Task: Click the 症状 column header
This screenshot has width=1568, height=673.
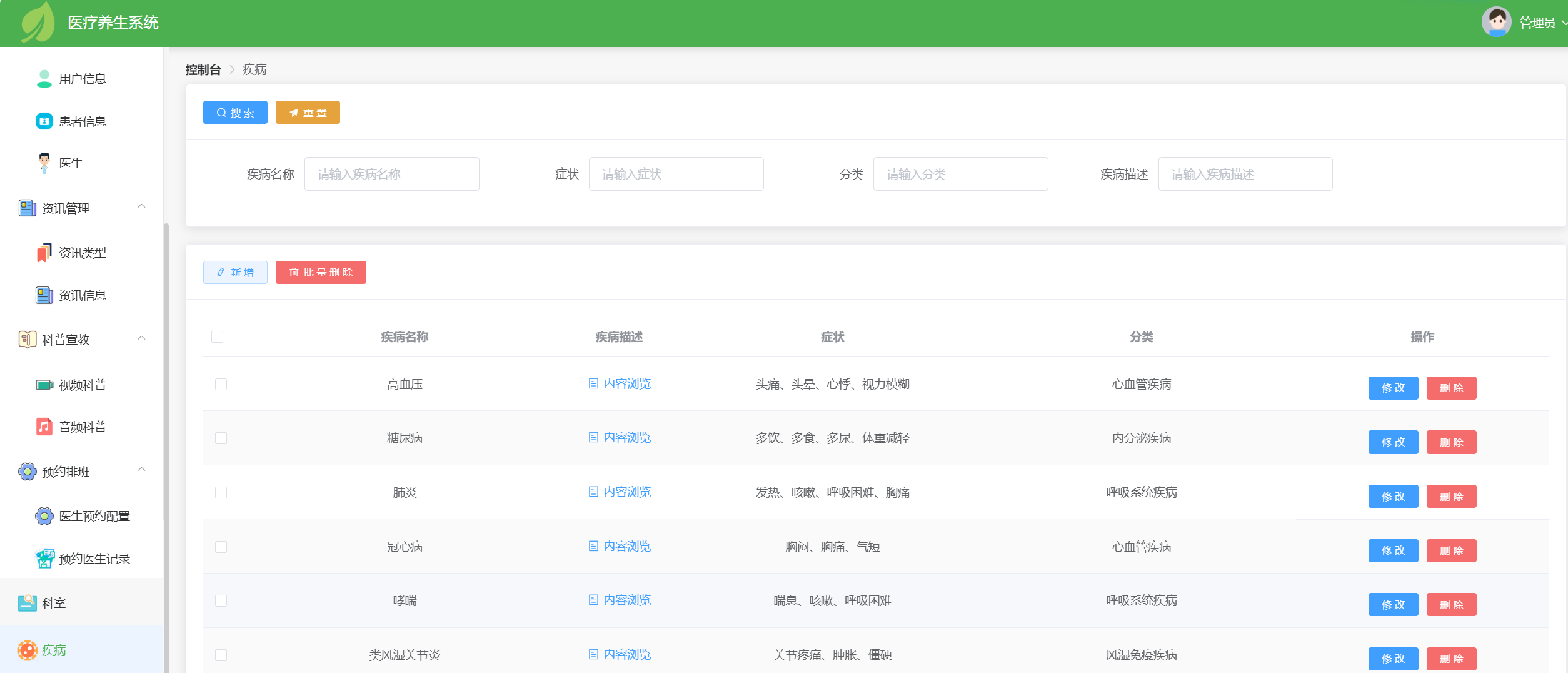Action: tap(833, 337)
